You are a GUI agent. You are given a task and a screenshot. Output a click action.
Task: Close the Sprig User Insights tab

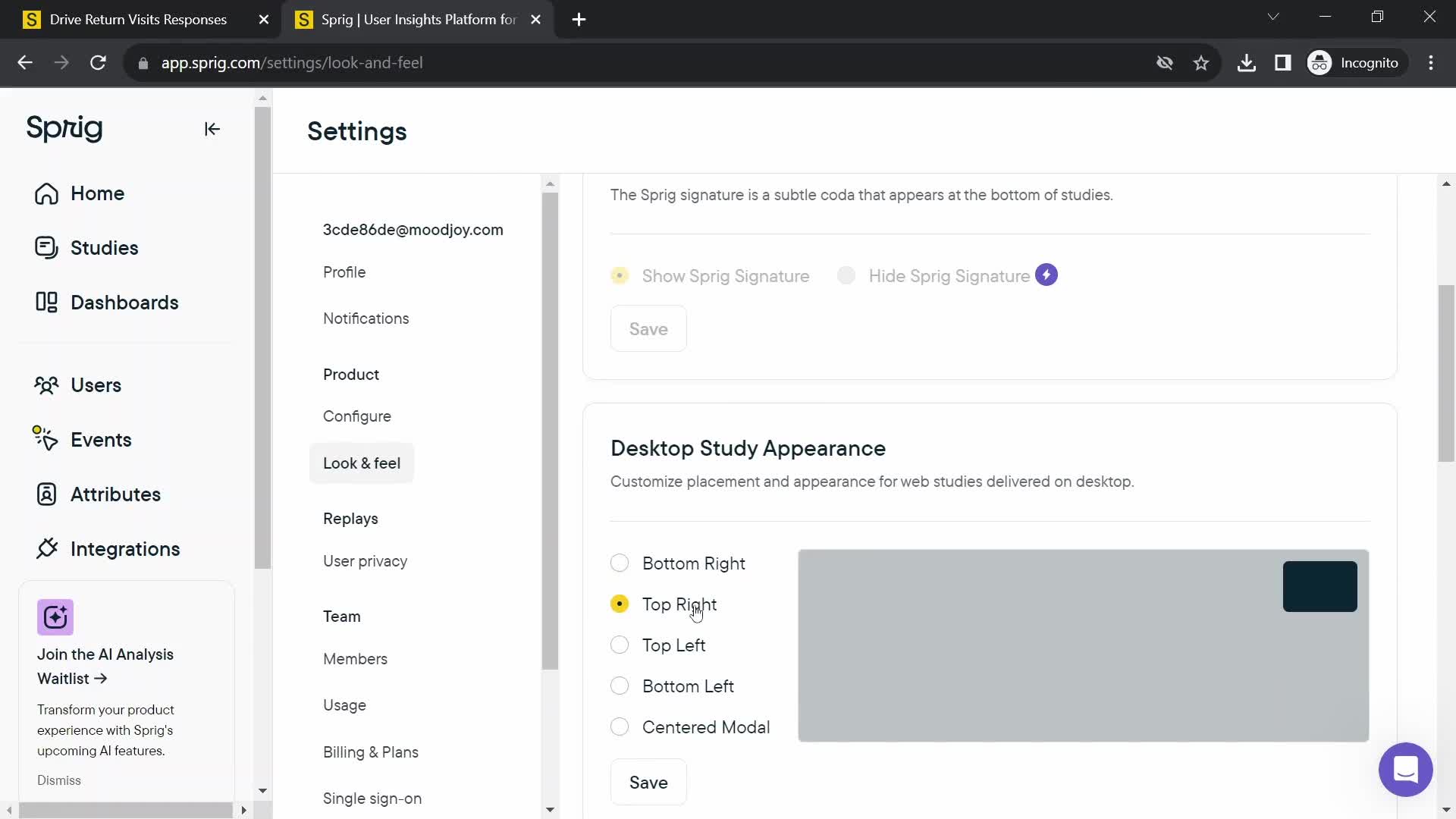coord(535,20)
